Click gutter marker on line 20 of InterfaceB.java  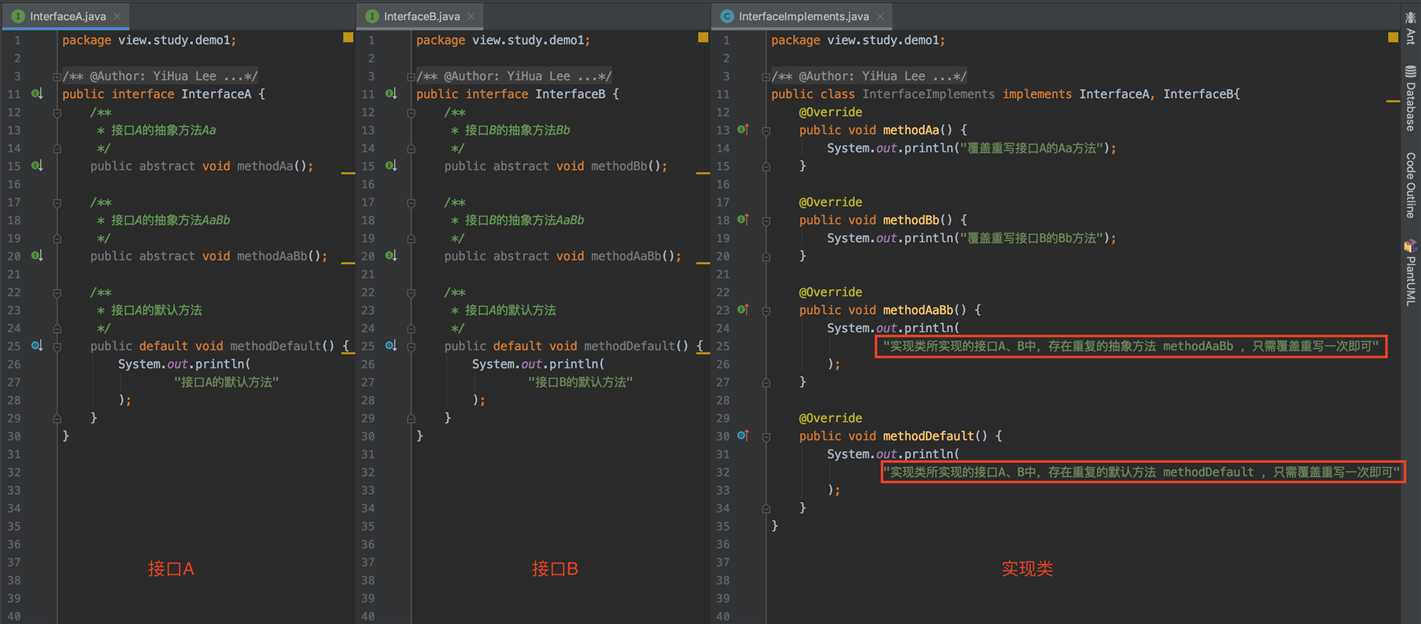coord(391,256)
